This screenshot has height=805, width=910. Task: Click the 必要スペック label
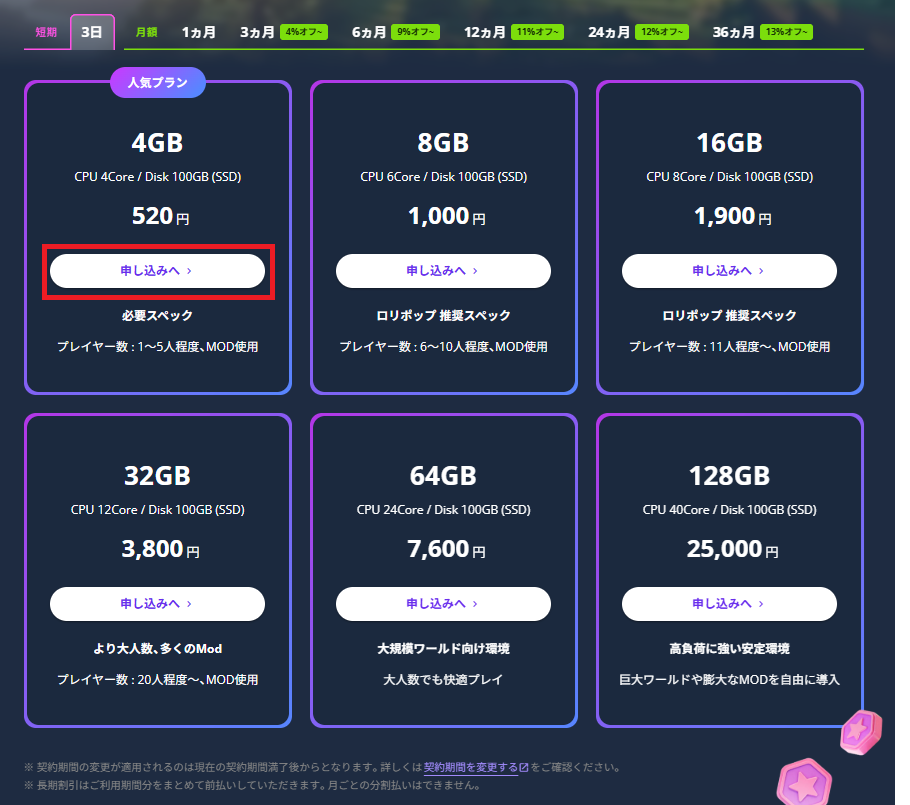[157, 316]
